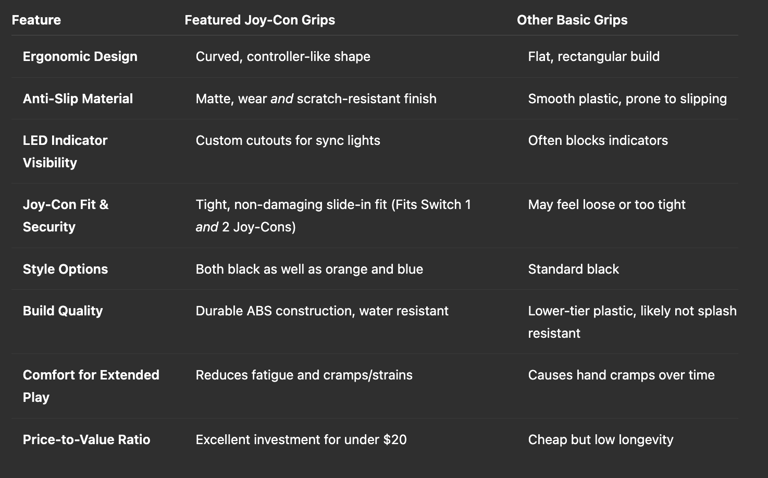The width and height of the screenshot is (768, 478).
Task: Select the "Joy-Con Fit & Security" row label
Action: pos(66,215)
